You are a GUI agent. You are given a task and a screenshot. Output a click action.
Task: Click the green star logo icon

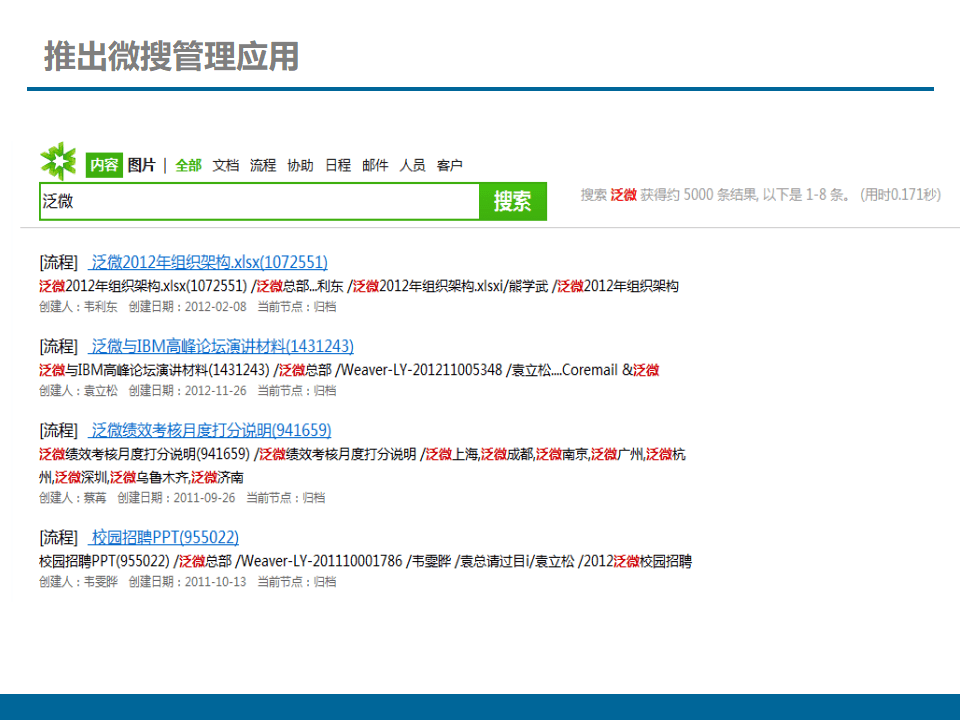coord(58,161)
